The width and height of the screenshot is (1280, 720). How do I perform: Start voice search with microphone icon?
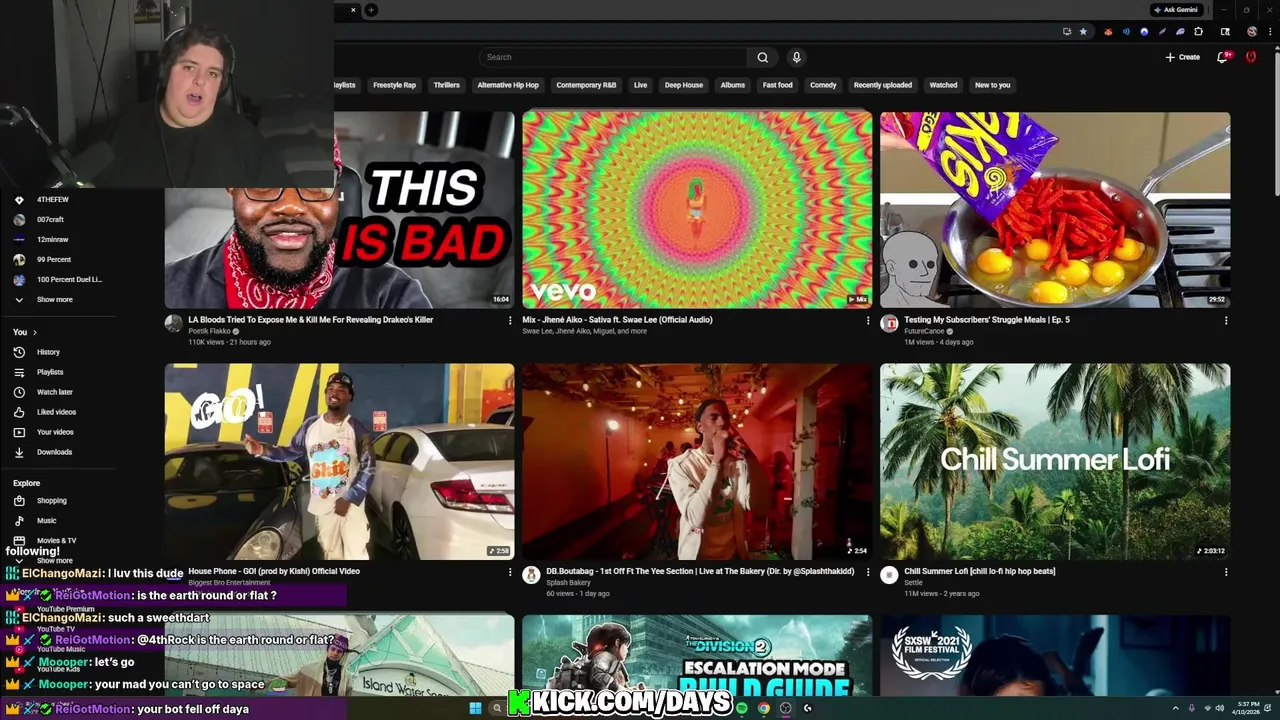(x=796, y=57)
